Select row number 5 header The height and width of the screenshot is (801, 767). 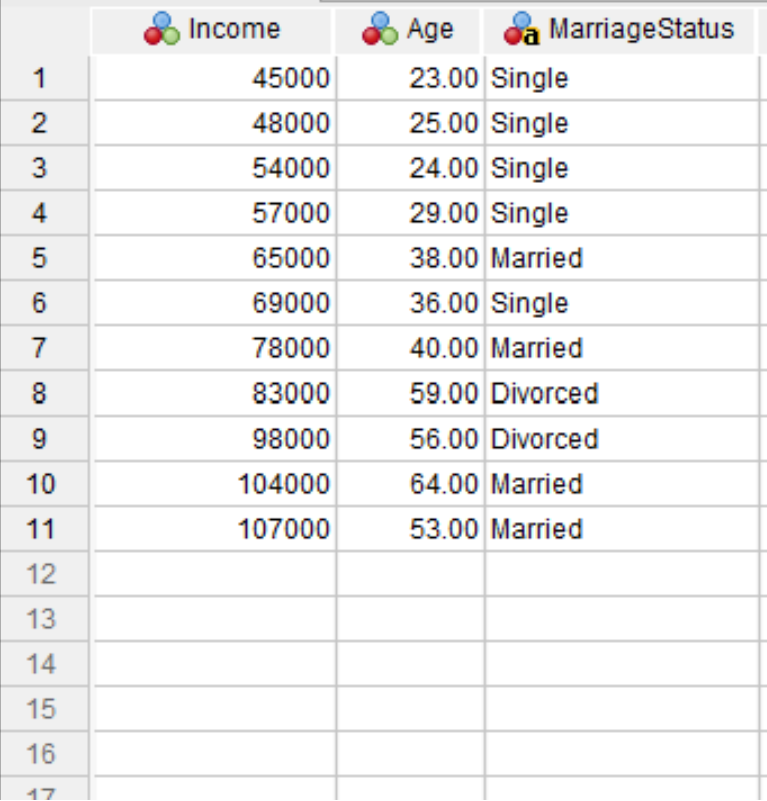[x=44, y=257]
